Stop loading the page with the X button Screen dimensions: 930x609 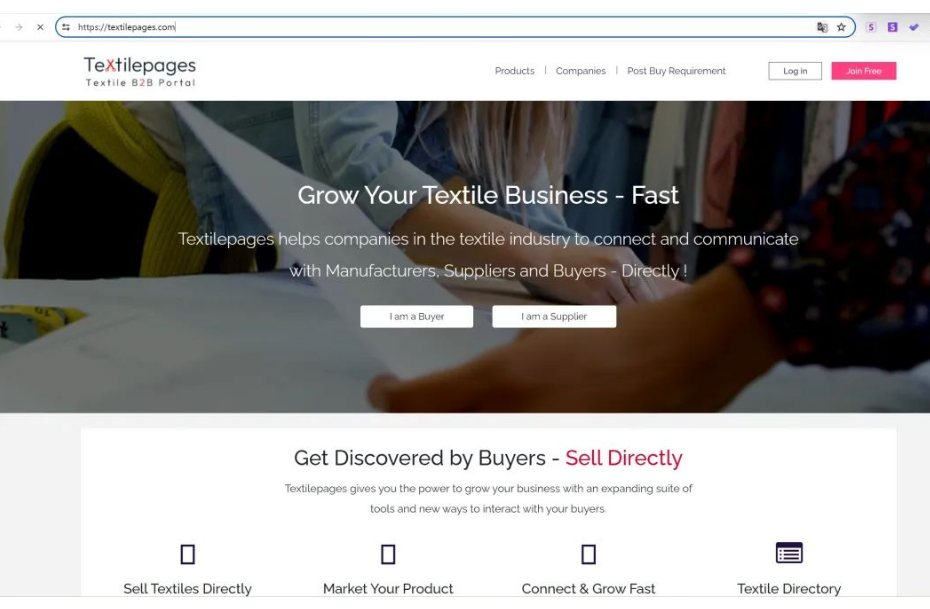(x=40, y=27)
